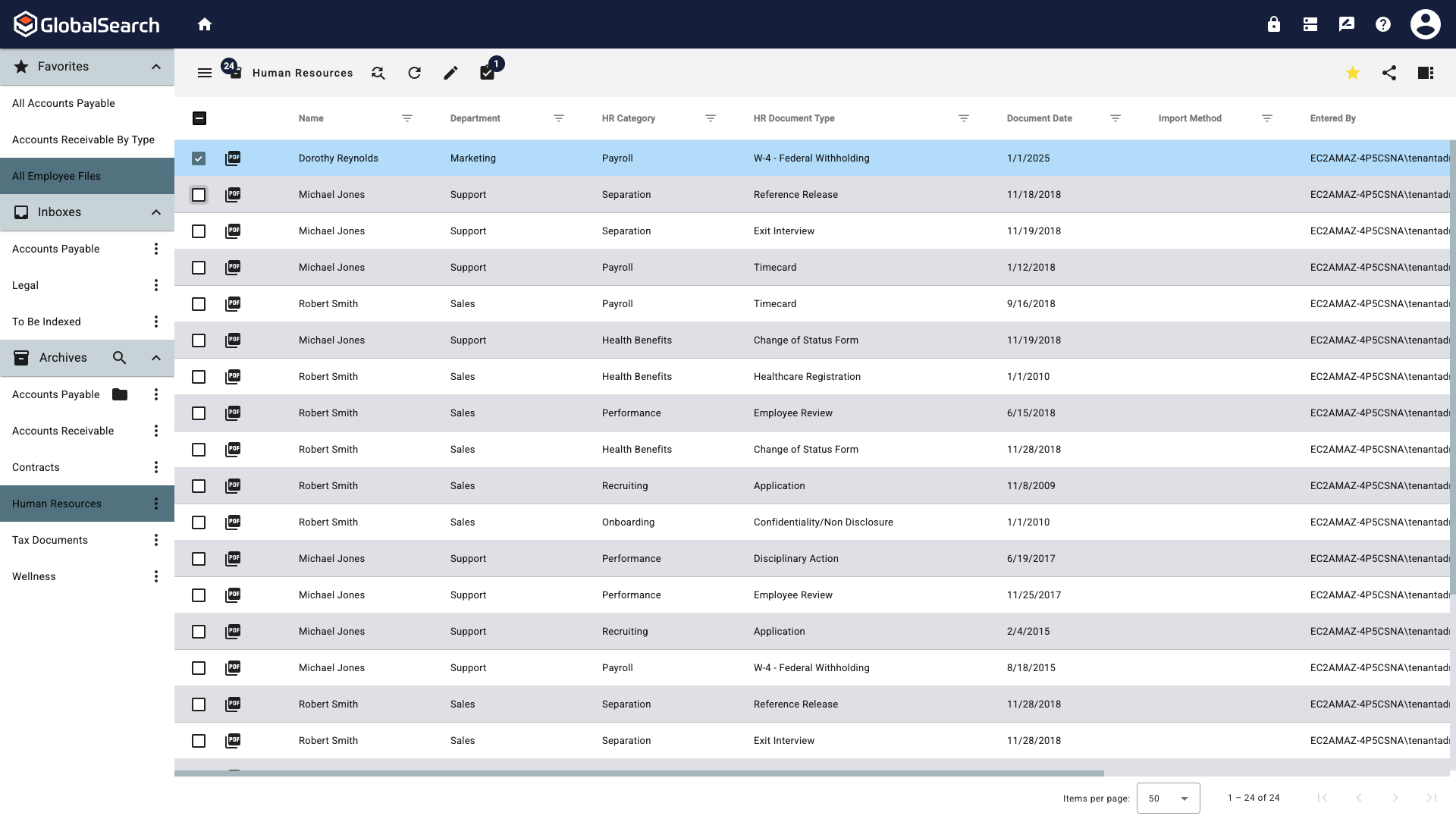The image size is (1456, 819).
Task: Click the horizontal scrollbar below the table
Action: point(639,773)
